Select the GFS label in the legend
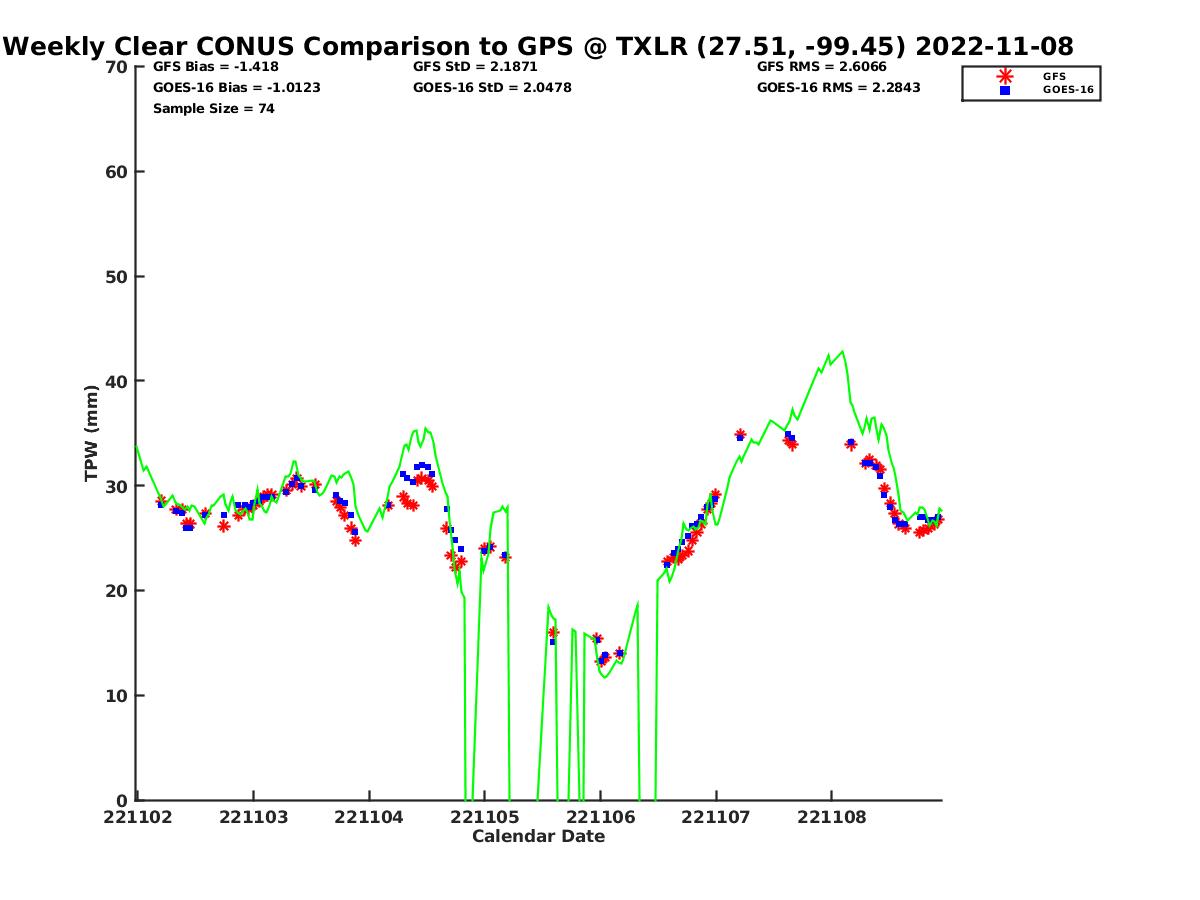Image resolution: width=1200 pixels, height=900 pixels. 1054,76
